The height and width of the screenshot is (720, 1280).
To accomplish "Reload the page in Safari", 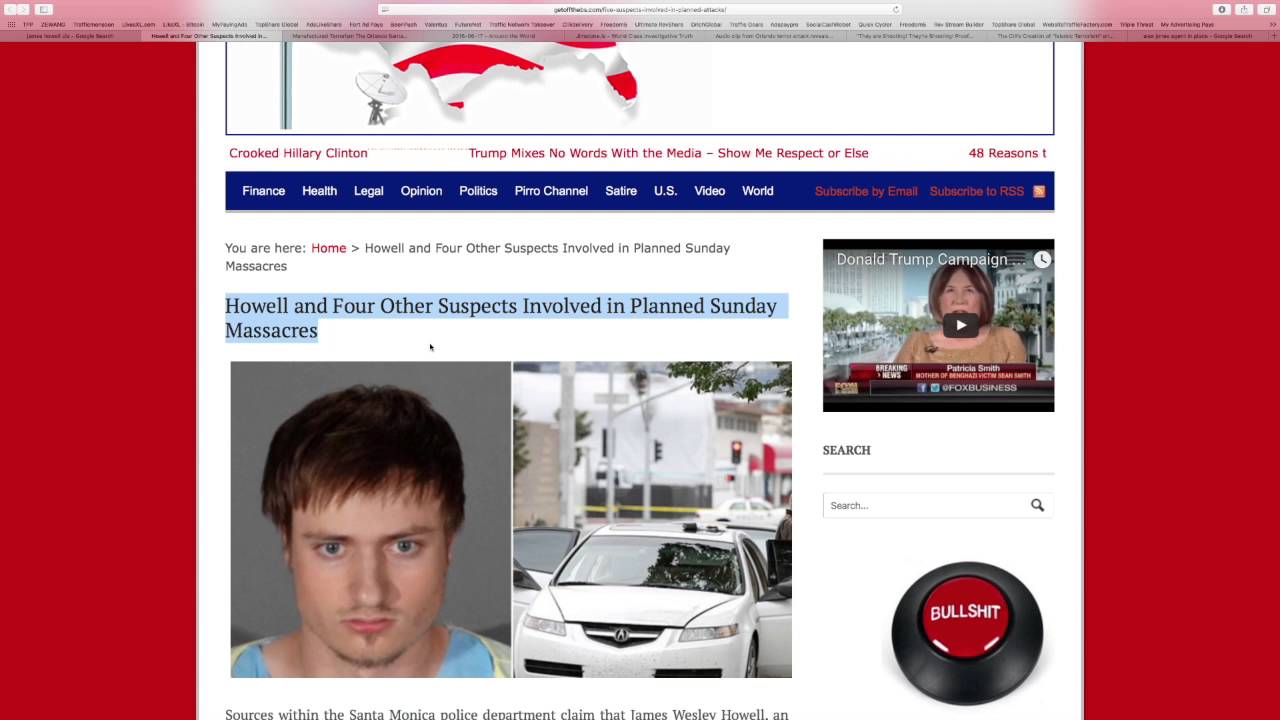I will click(896, 10).
